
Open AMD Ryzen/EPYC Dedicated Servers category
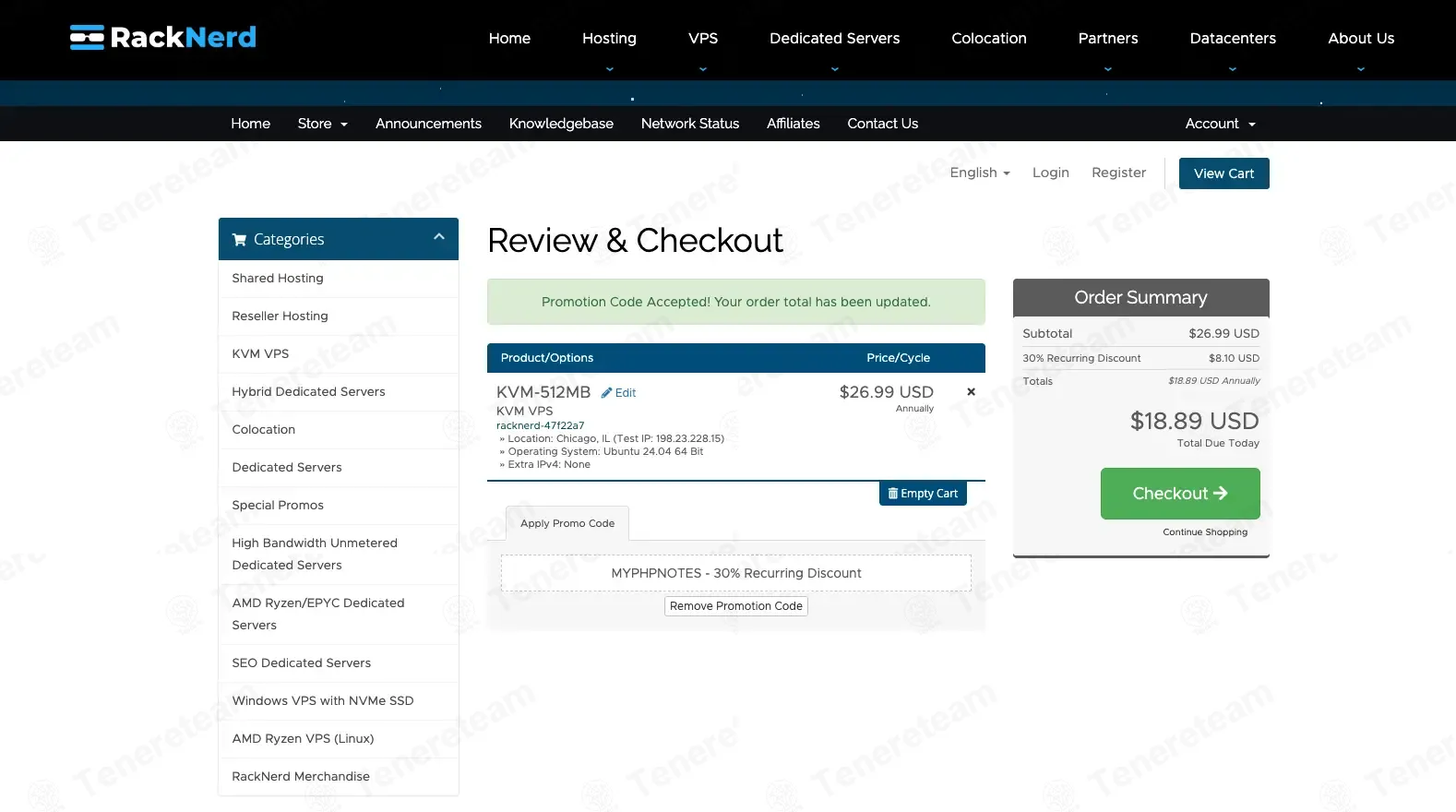click(x=339, y=615)
